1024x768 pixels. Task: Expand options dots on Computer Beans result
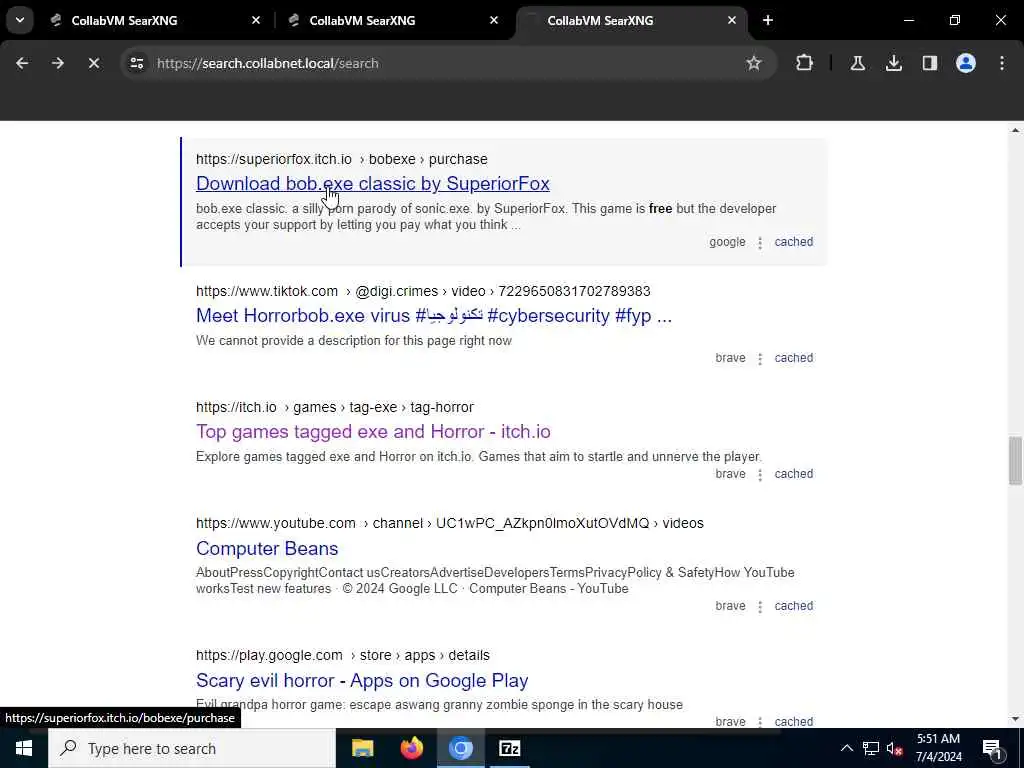760,607
